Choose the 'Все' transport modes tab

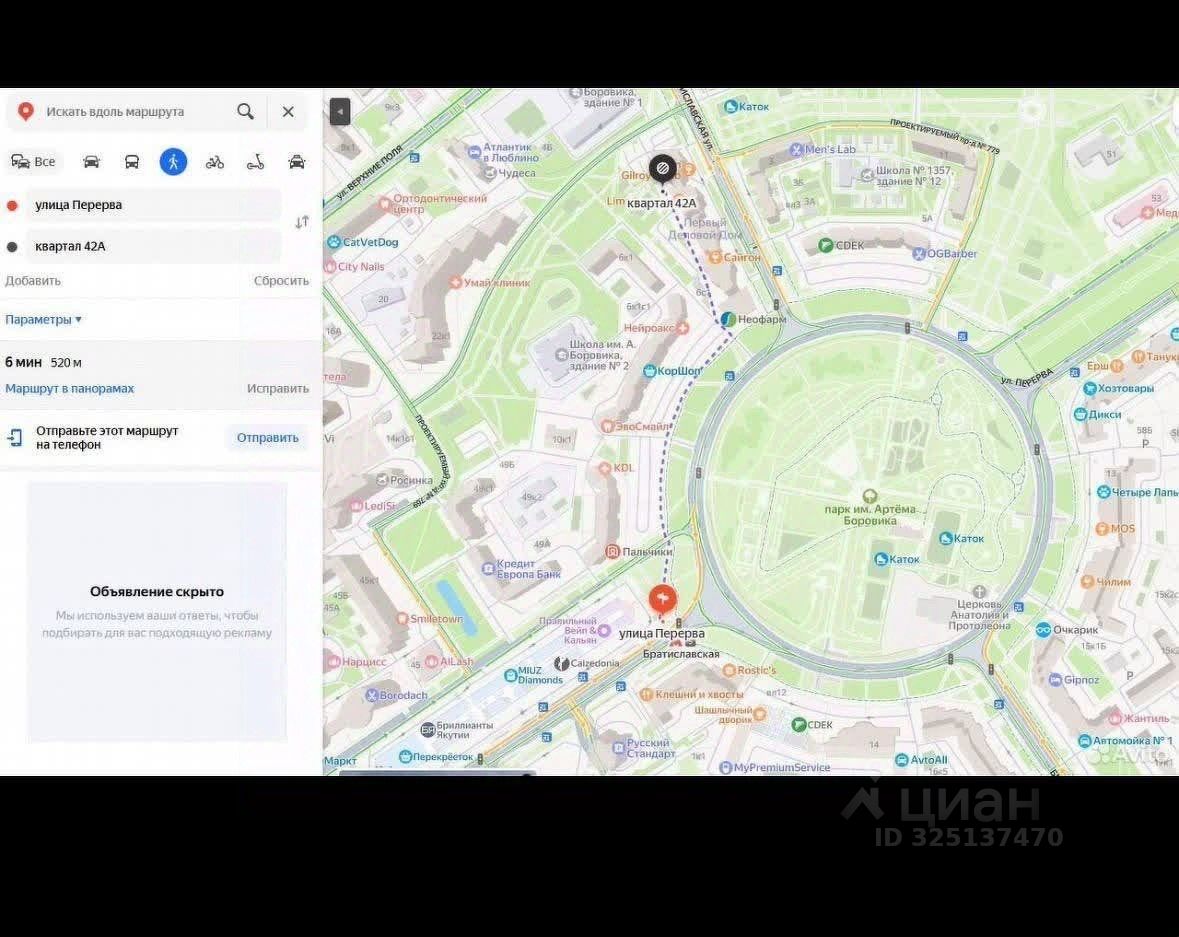point(34,162)
